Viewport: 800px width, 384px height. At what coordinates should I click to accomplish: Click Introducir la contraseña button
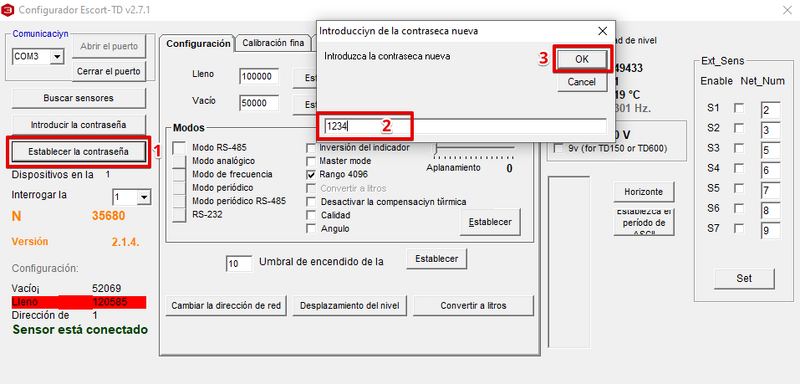[x=79, y=124]
